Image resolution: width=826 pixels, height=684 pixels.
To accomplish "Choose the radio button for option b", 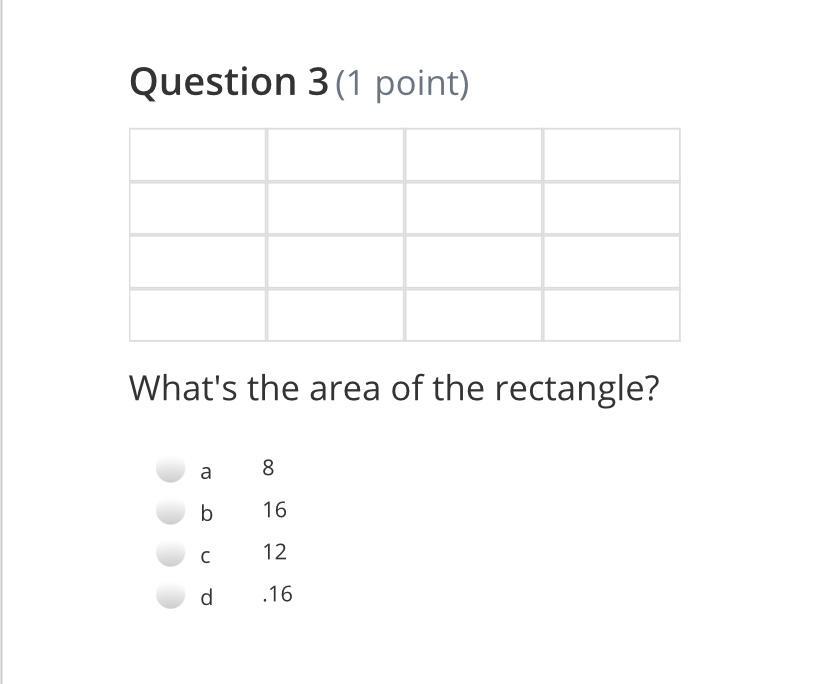I will tap(171, 512).
